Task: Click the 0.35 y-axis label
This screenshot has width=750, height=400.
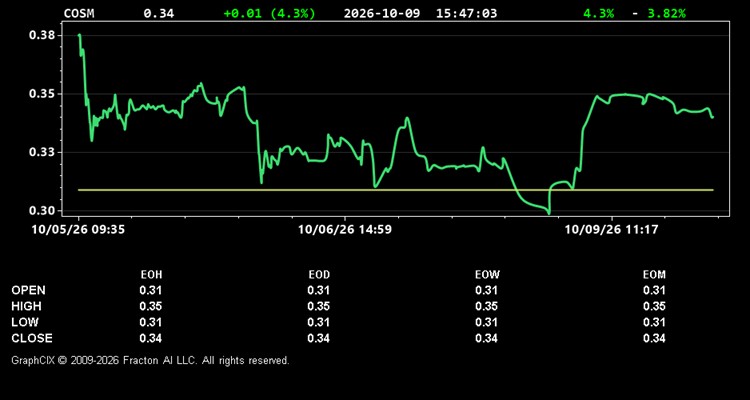Action: coord(43,94)
